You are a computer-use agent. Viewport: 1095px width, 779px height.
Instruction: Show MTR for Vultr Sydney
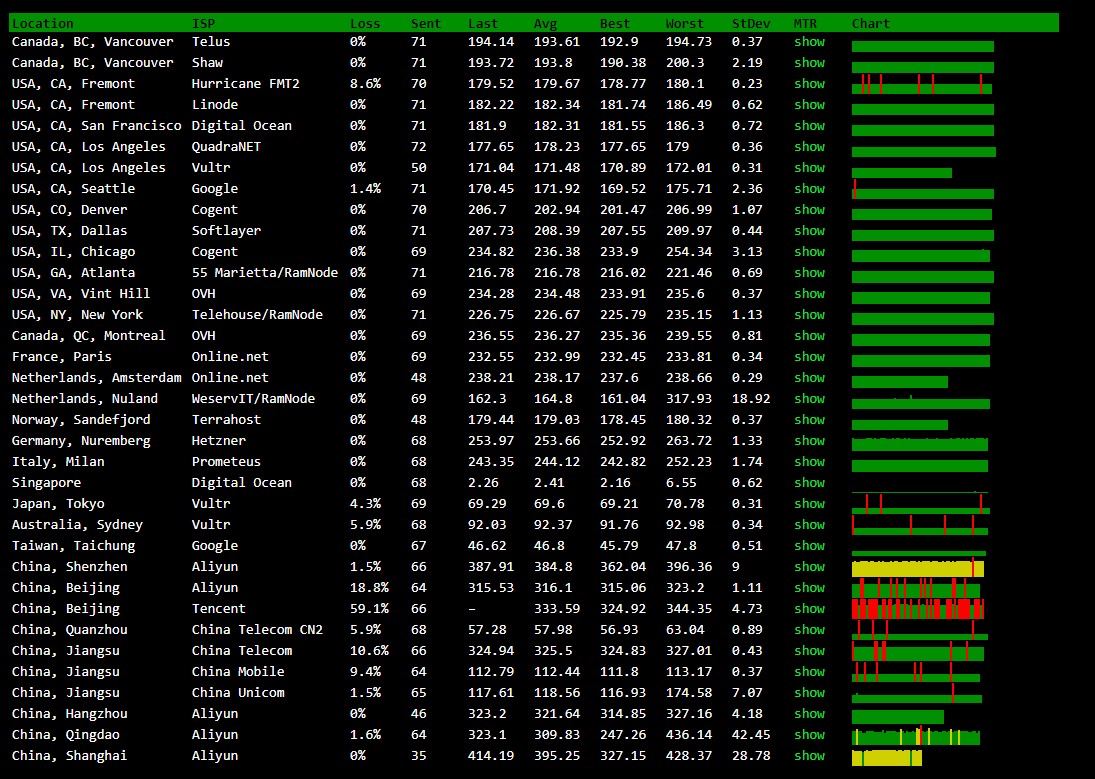(x=809, y=524)
